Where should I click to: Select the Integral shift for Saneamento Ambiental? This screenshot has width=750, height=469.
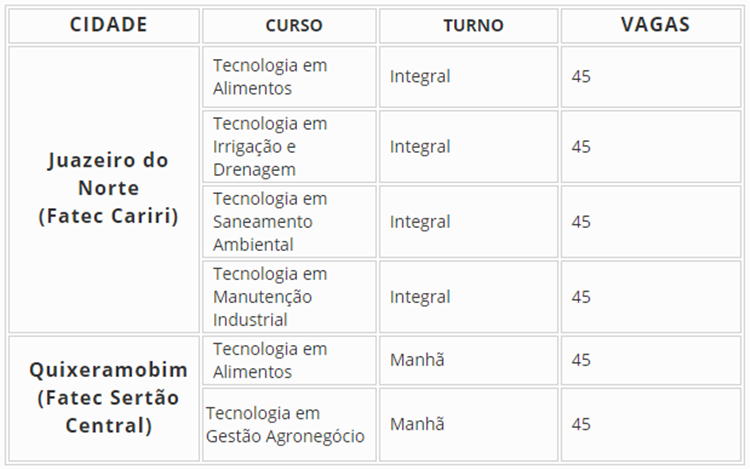click(x=420, y=221)
